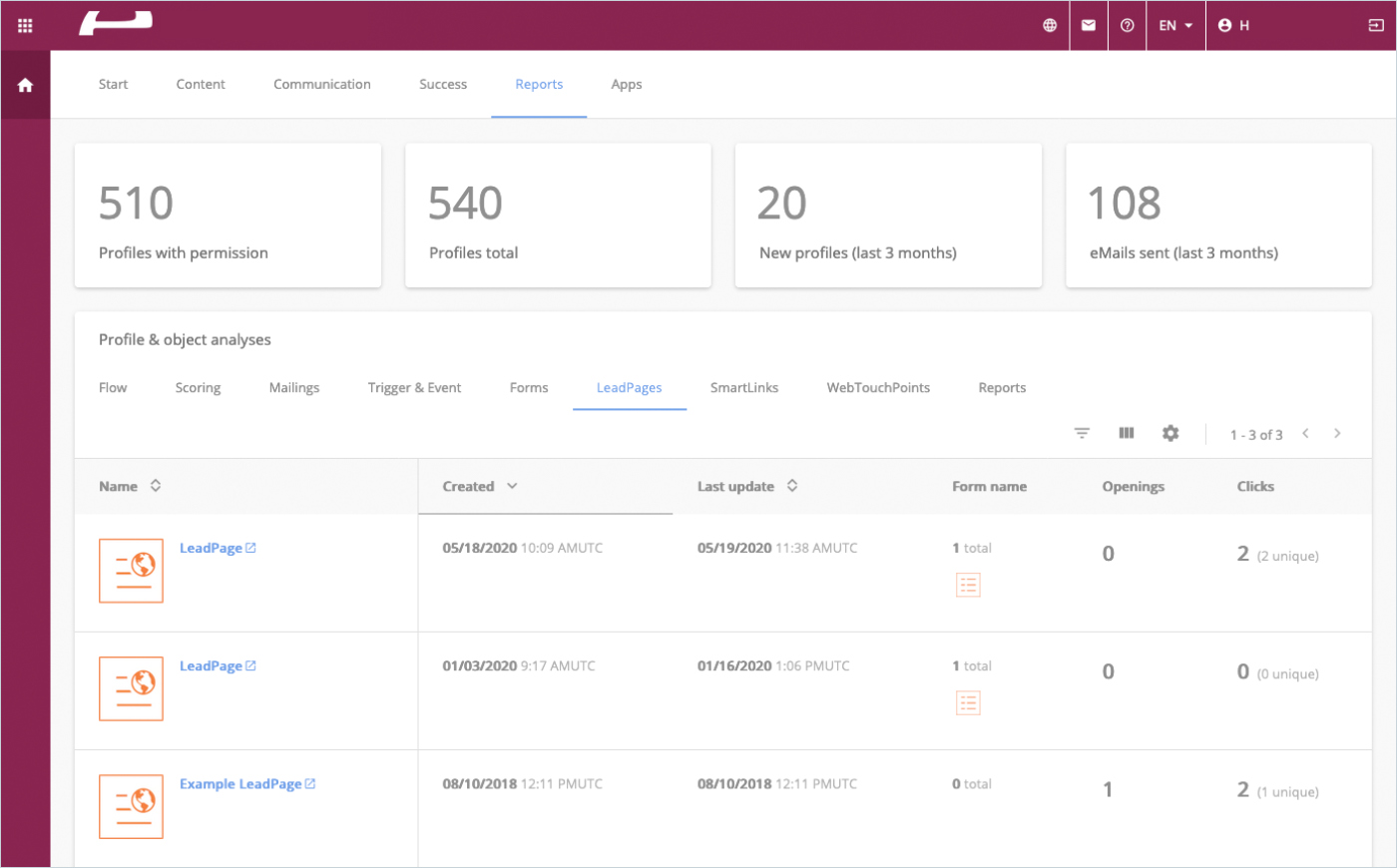This screenshot has height=868, width=1397.
Task: Open the table filter icon
Action: point(1082,434)
